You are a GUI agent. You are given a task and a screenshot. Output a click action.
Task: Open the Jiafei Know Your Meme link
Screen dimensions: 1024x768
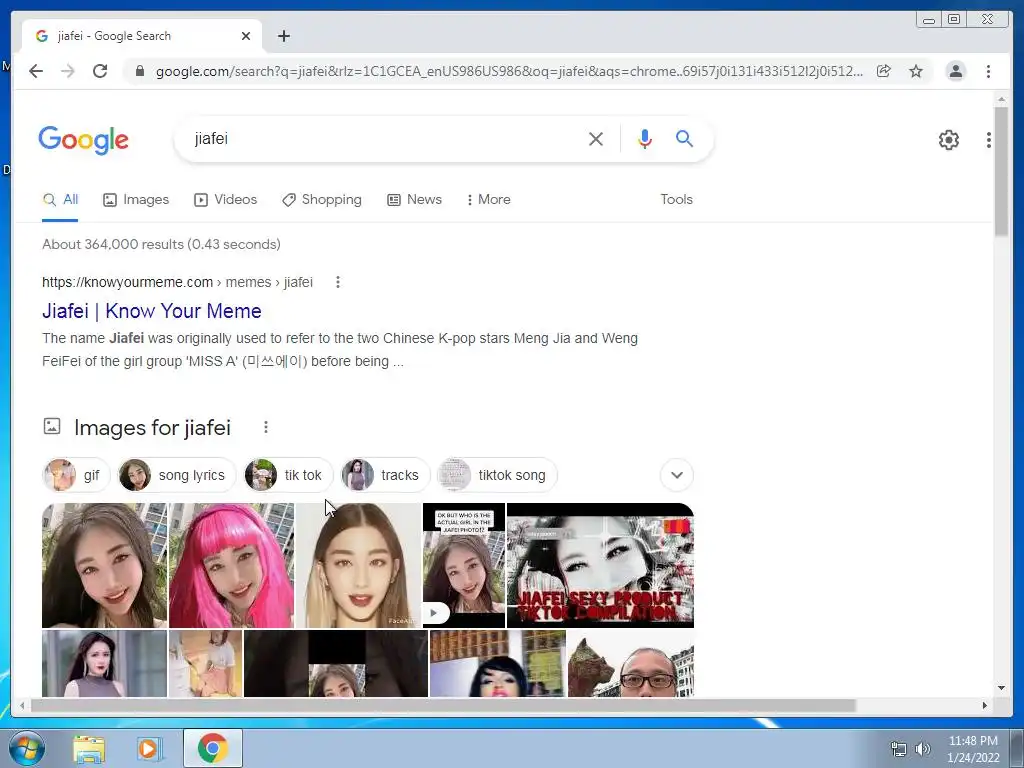[152, 311]
